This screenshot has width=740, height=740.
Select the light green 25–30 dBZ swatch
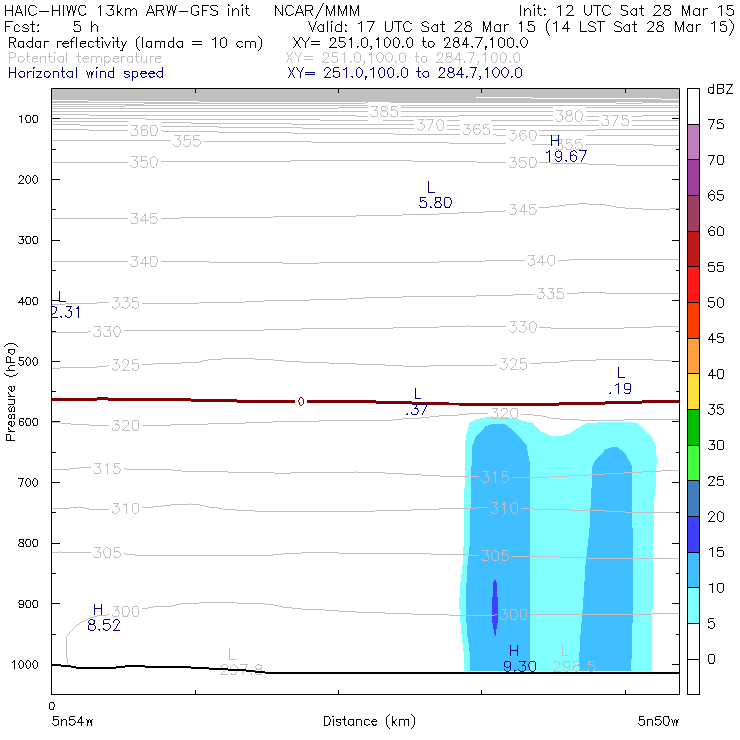point(693,463)
